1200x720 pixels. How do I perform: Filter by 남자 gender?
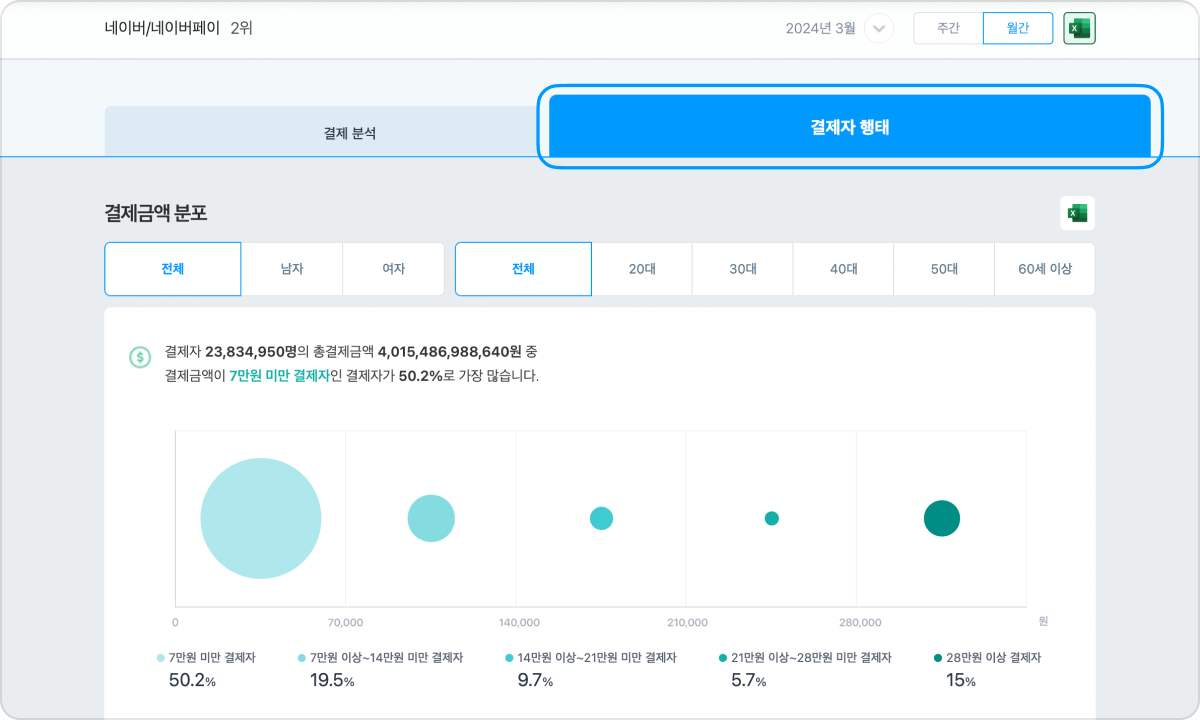tap(292, 269)
